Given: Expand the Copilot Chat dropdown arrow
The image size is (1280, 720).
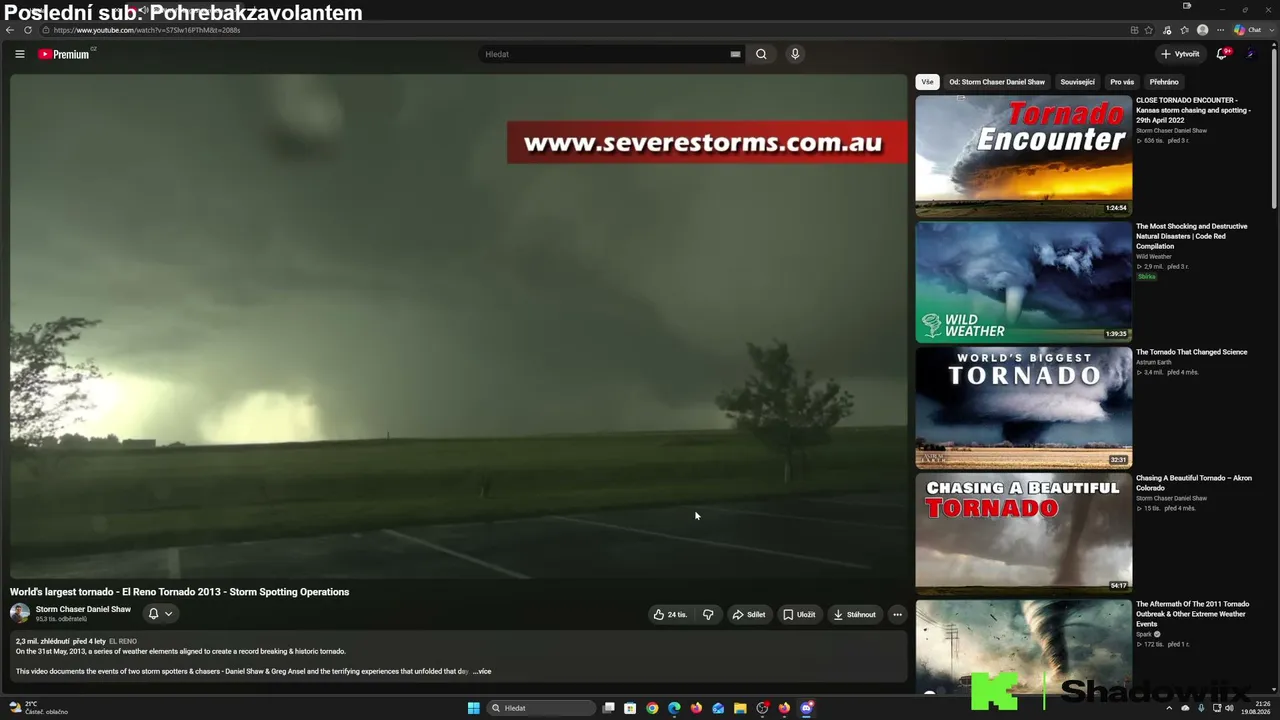Looking at the screenshot, I should (1270, 30).
